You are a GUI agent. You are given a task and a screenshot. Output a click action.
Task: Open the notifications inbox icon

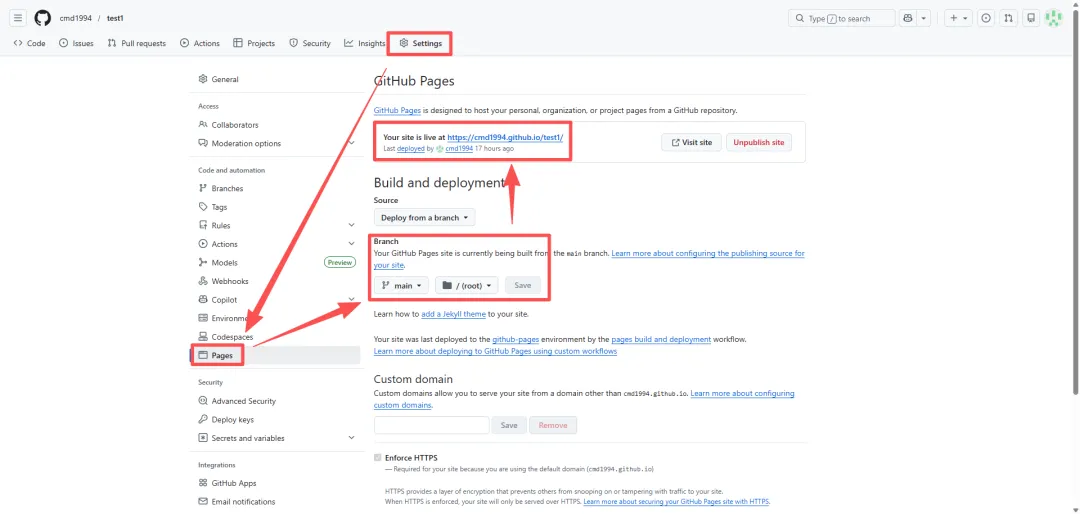1030,18
